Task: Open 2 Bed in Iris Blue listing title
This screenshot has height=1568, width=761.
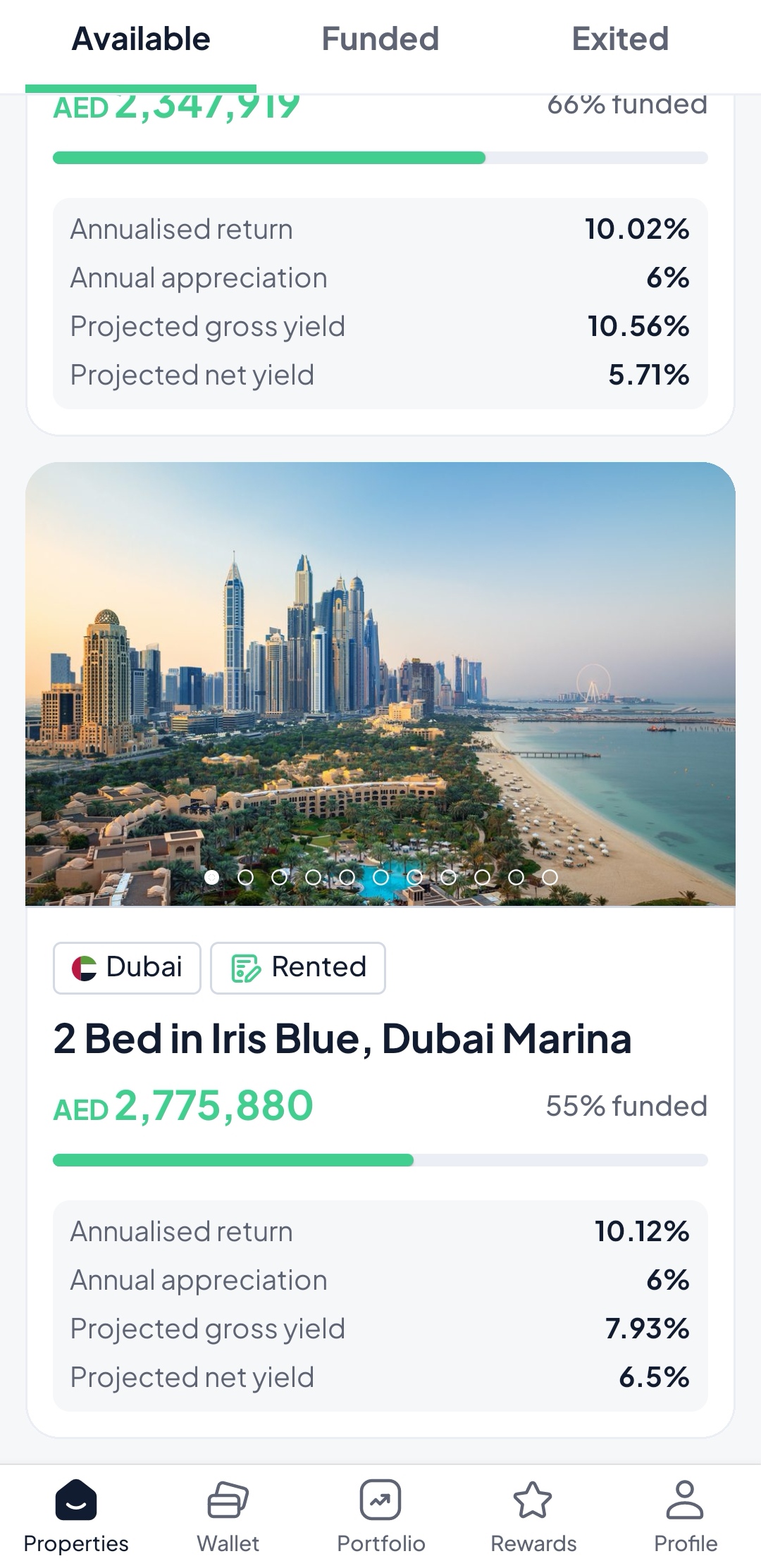Action: click(342, 1038)
